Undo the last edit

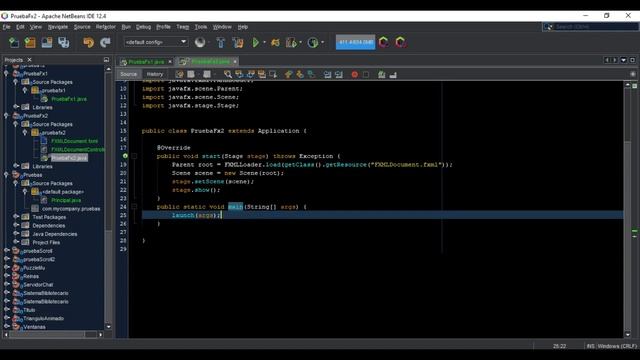pos(88,42)
